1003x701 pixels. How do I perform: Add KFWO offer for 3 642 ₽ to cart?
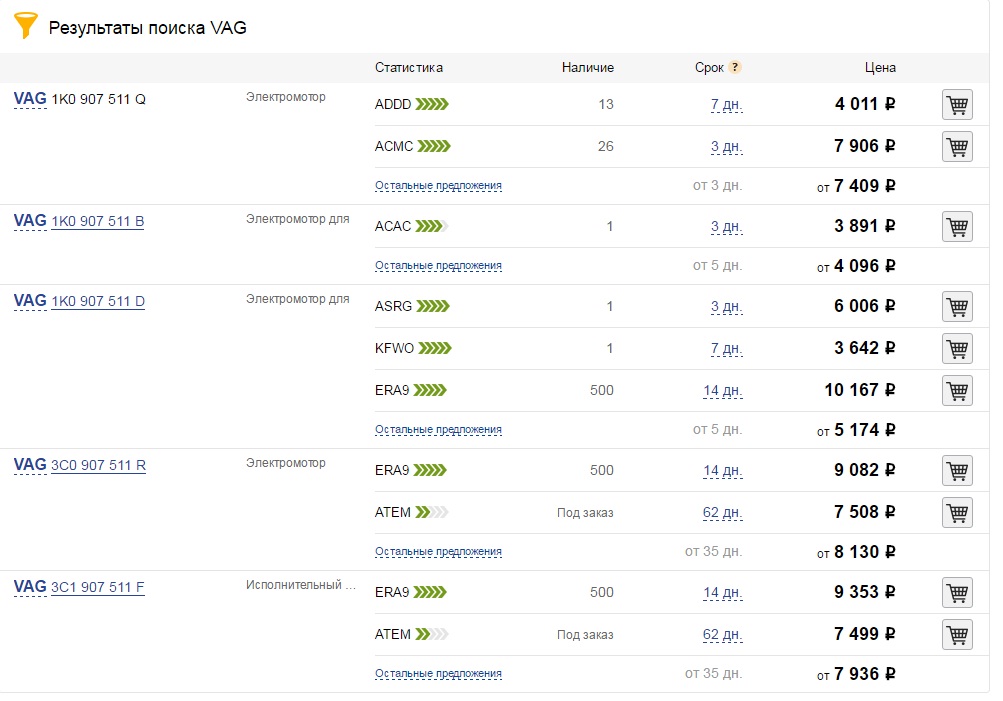coord(957,349)
